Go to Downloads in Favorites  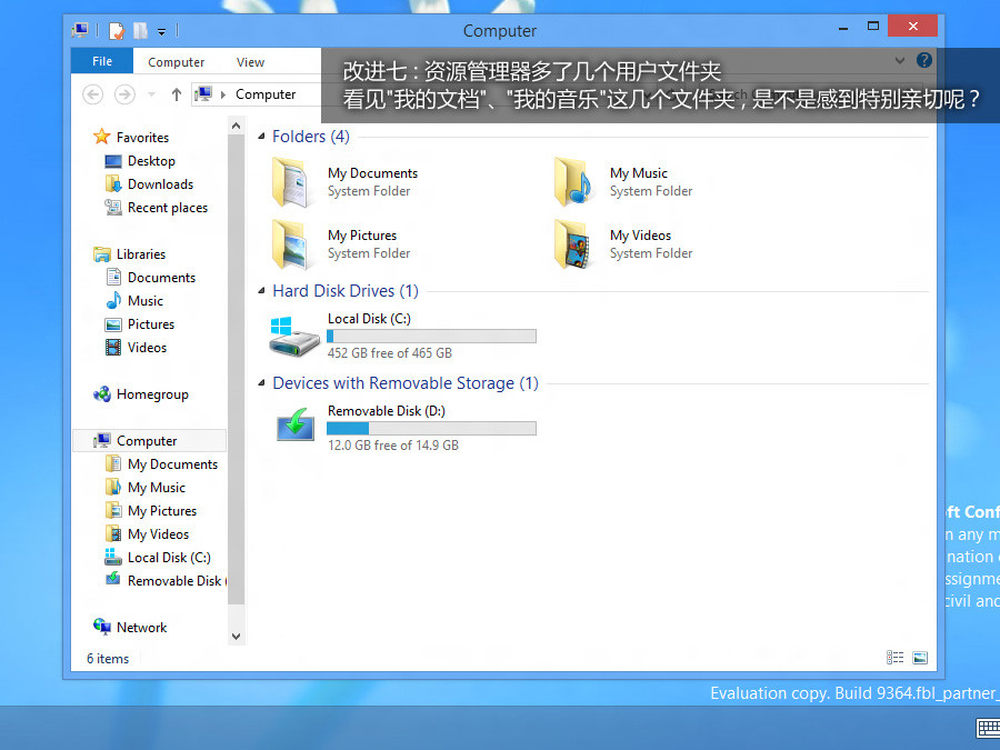point(160,184)
